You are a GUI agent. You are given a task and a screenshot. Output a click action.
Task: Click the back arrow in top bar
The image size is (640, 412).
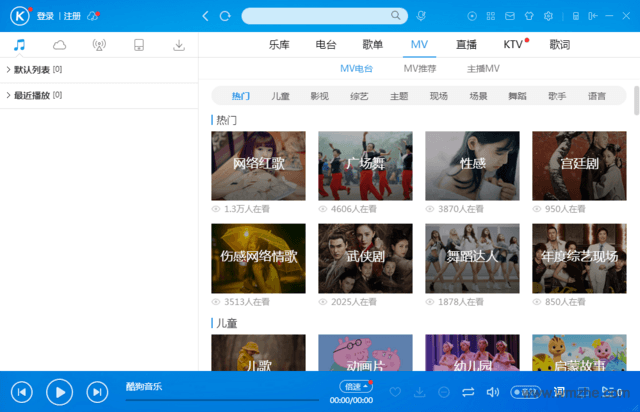click(205, 16)
